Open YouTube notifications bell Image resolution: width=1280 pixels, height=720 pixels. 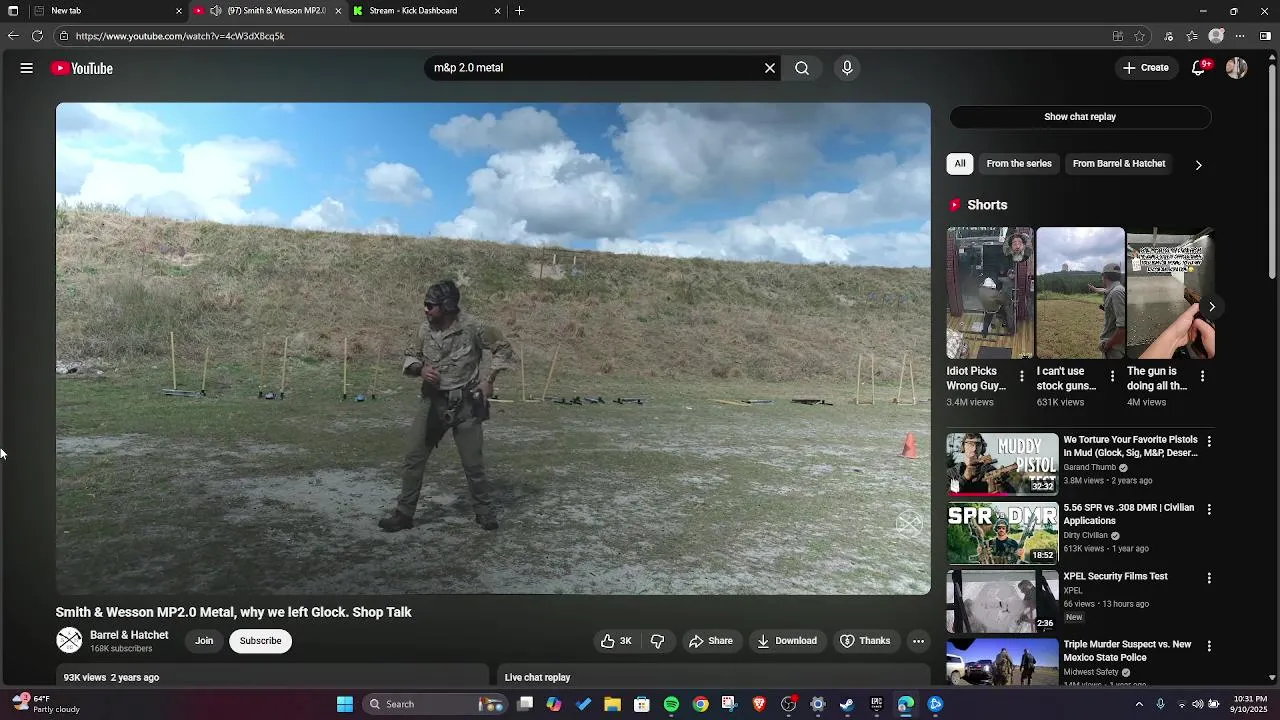1199,68
